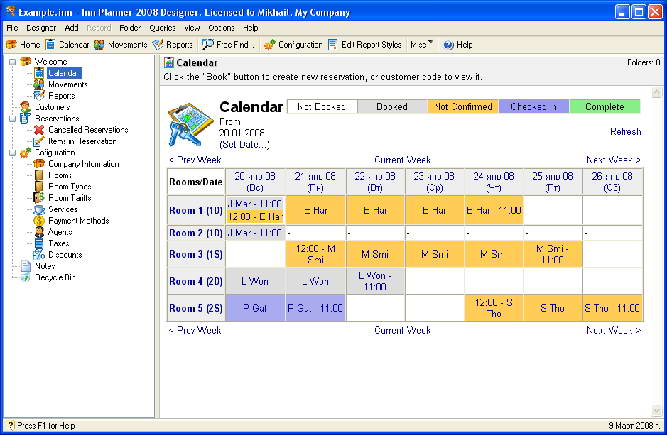
Task: Open the Folder menu
Action: pyautogui.click(x=130, y=28)
